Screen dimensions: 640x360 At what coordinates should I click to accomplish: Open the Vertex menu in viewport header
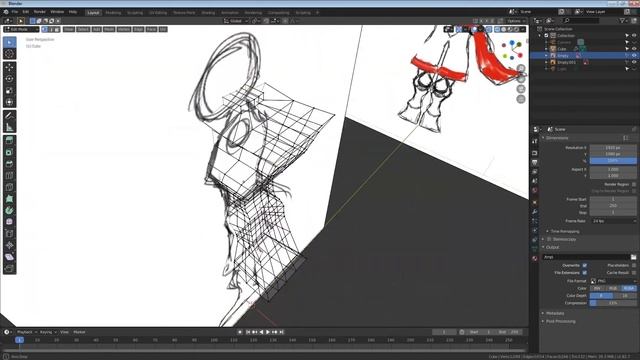pos(124,29)
